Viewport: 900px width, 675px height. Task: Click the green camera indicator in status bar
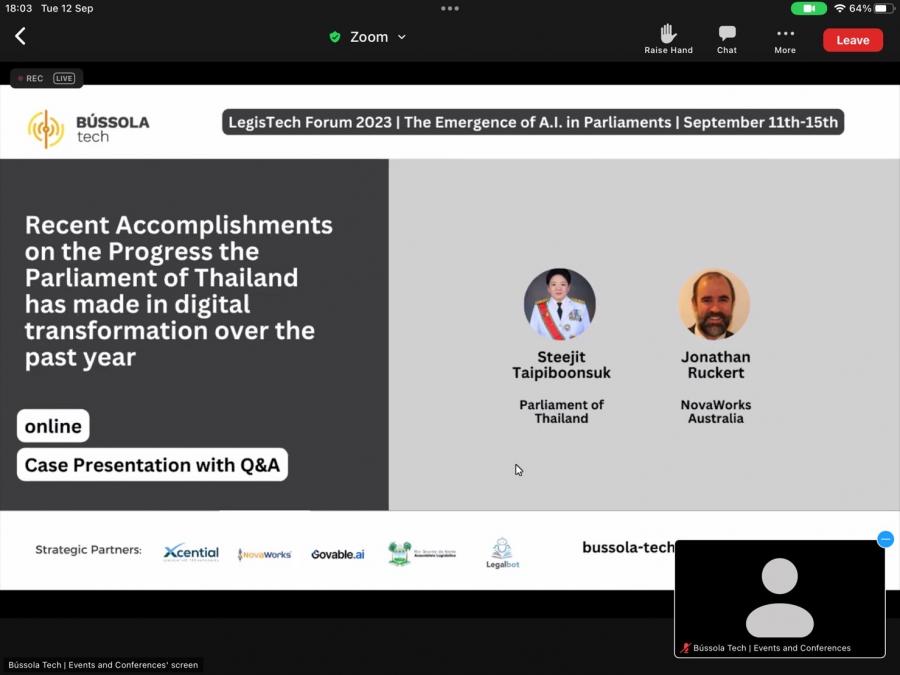pyautogui.click(x=808, y=8)
